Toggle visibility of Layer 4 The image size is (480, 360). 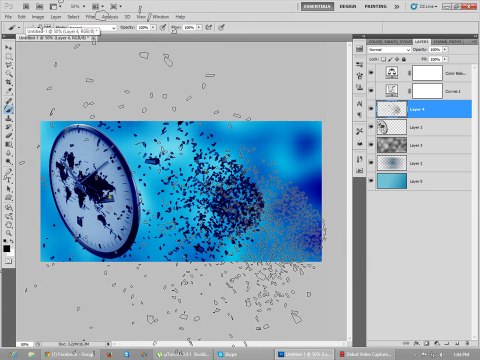[x=371, y=109]
